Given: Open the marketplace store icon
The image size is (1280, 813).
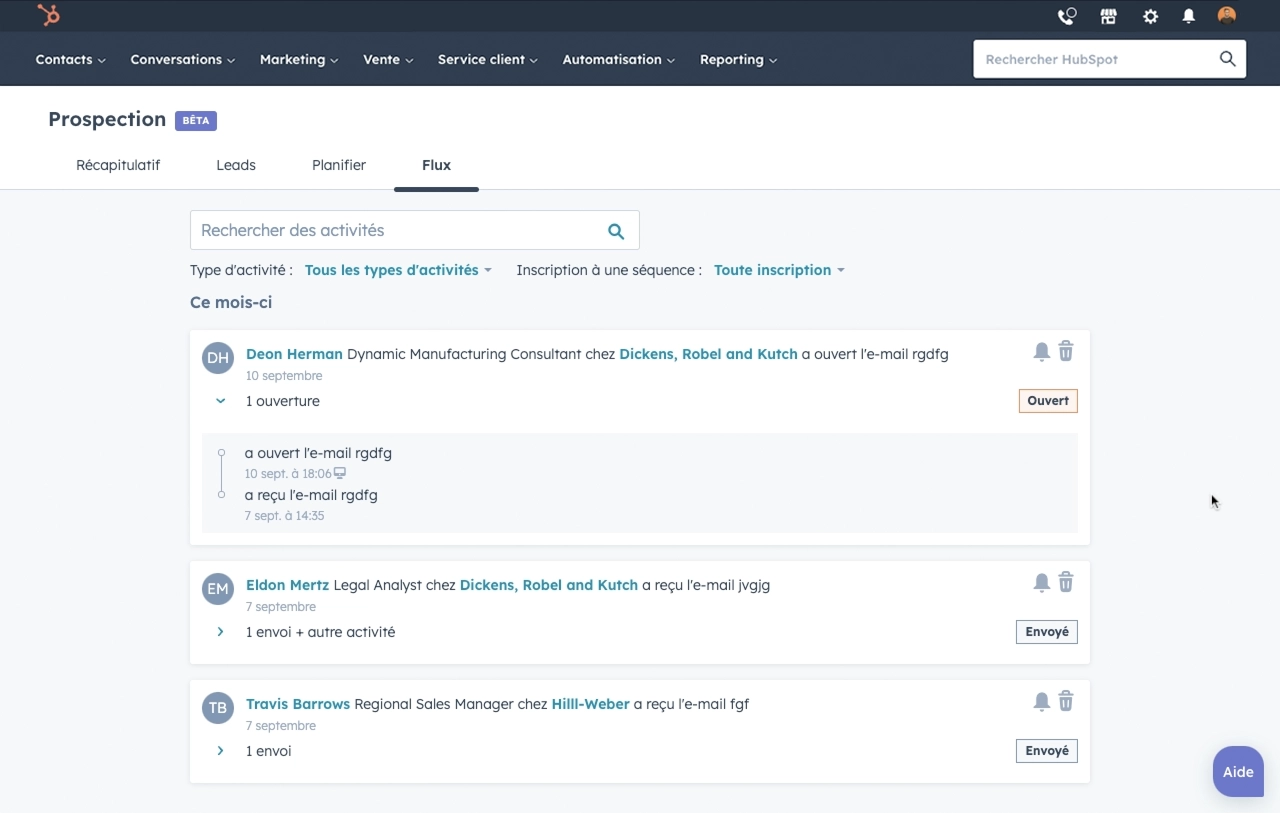Looking at the screenshot, I should pyautogui.click(x=1108, y=16).
